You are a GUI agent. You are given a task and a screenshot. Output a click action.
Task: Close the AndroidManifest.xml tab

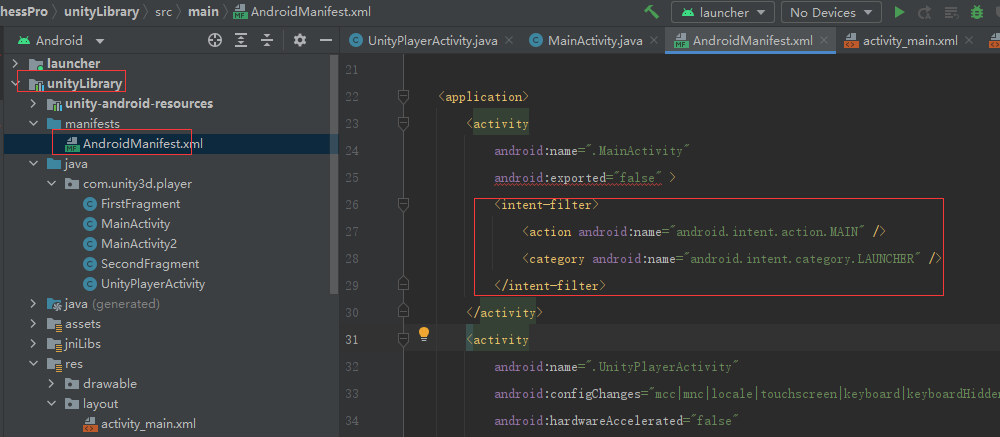825,40
